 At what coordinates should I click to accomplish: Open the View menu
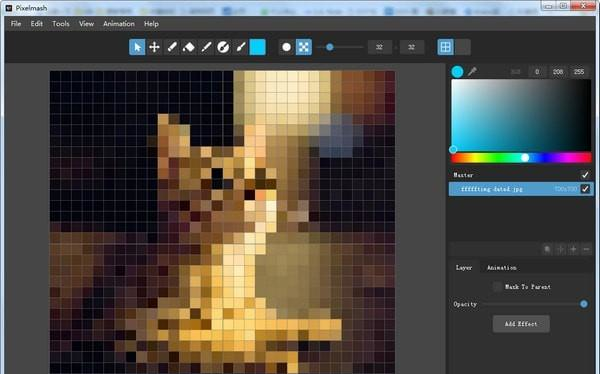pos(86,24)
